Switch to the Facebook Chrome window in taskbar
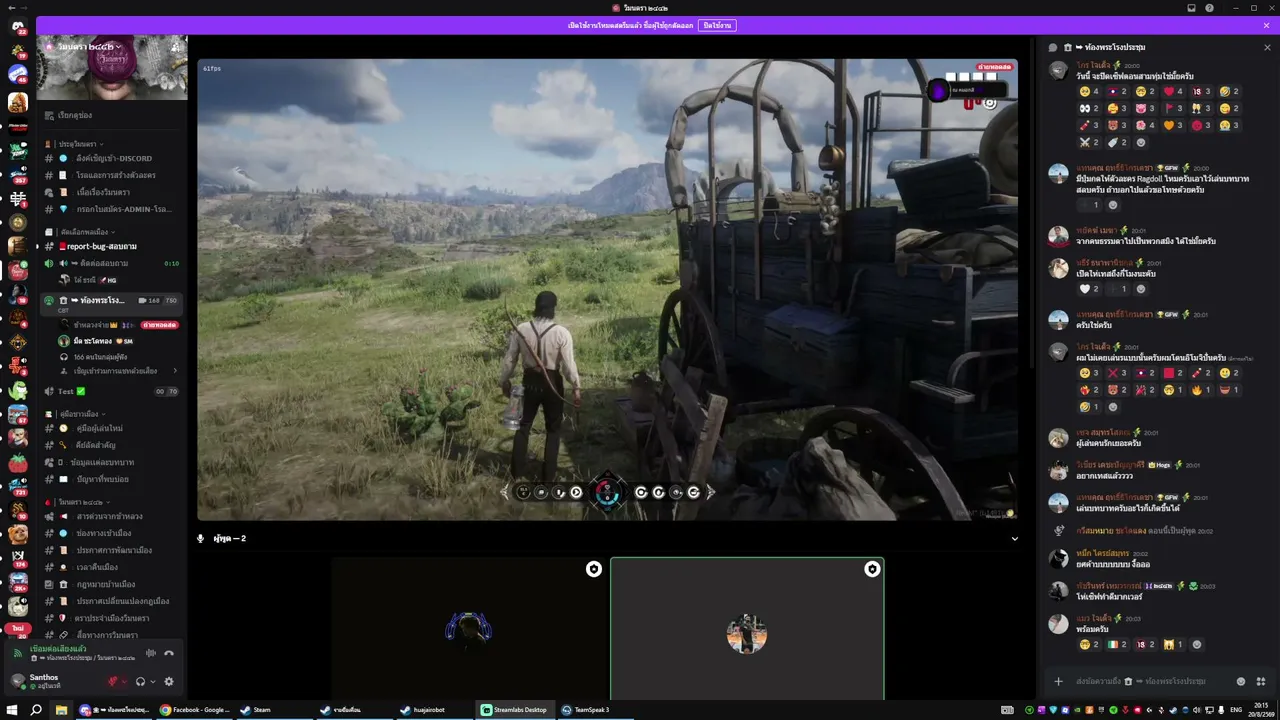This screenshot has width=1280, height=720. tap(194, 710)
